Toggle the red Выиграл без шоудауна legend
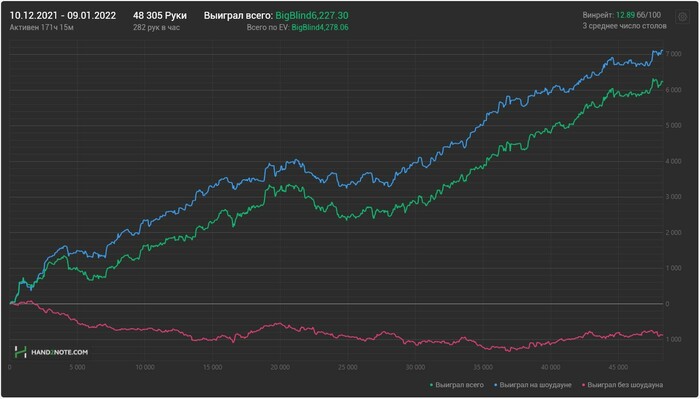 (x=623, y=384)
